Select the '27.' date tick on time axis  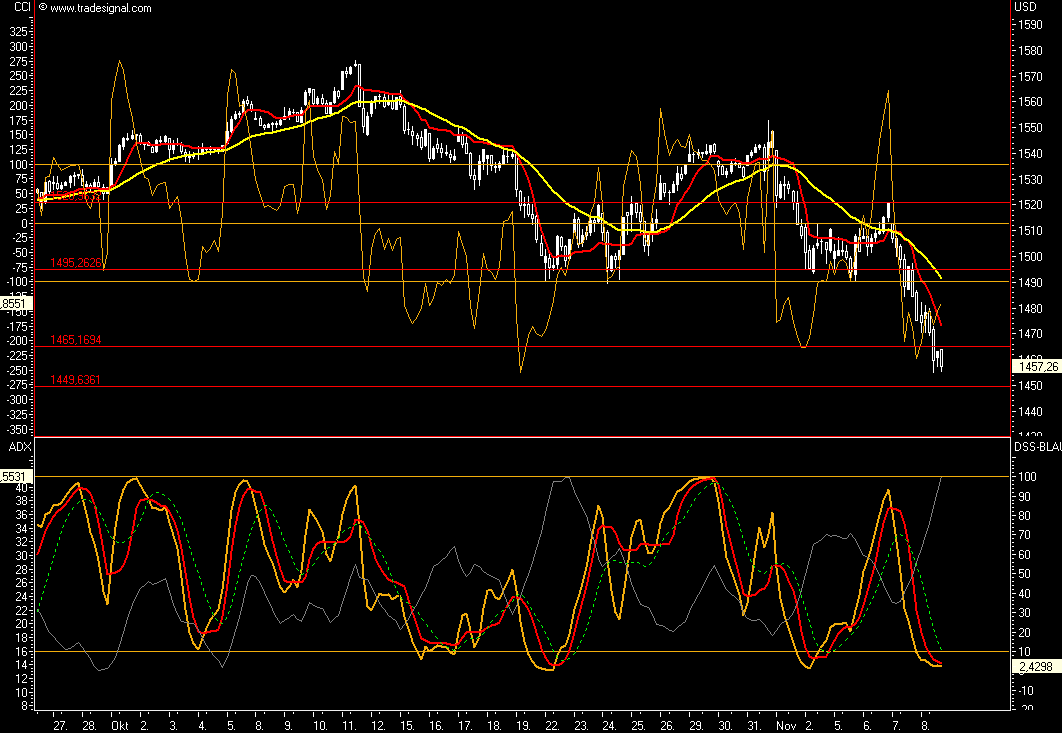[59, 724]
